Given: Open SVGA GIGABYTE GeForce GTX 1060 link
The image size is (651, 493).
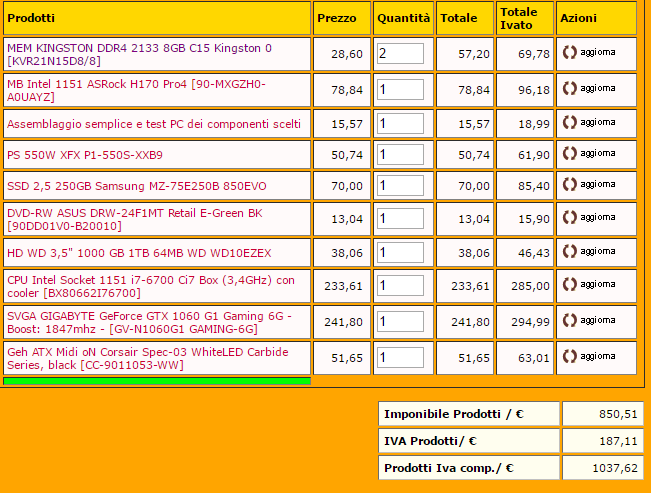Looking at the screenshot, I should coord(149,322).
